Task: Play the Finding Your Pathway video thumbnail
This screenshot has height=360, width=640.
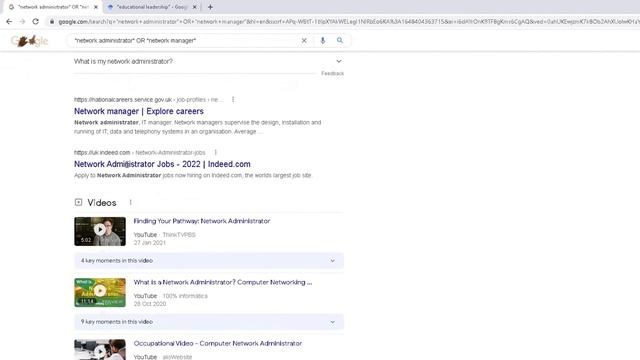Action: tap(100, 231)
